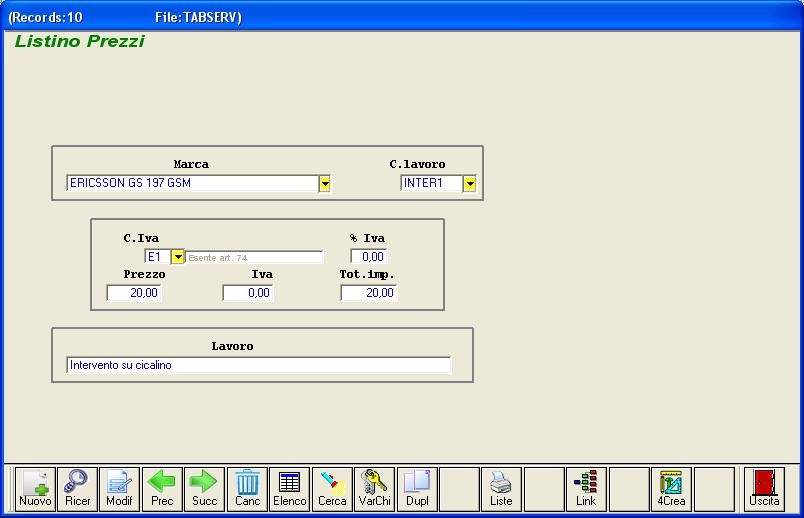Click the Lavoro field Intervento su cicalino

(x=259, y=365)
